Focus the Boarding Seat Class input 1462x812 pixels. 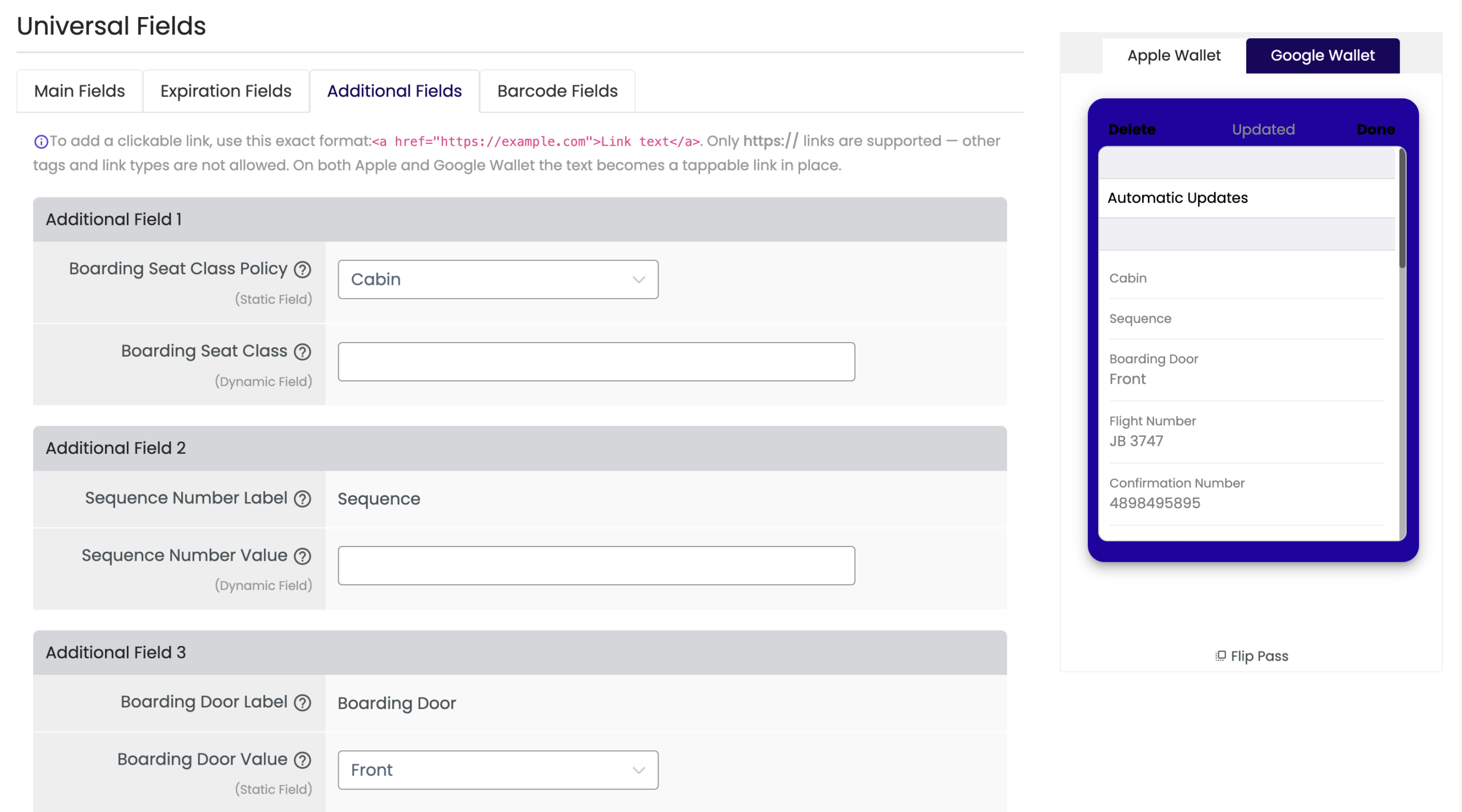coord(596,361)
